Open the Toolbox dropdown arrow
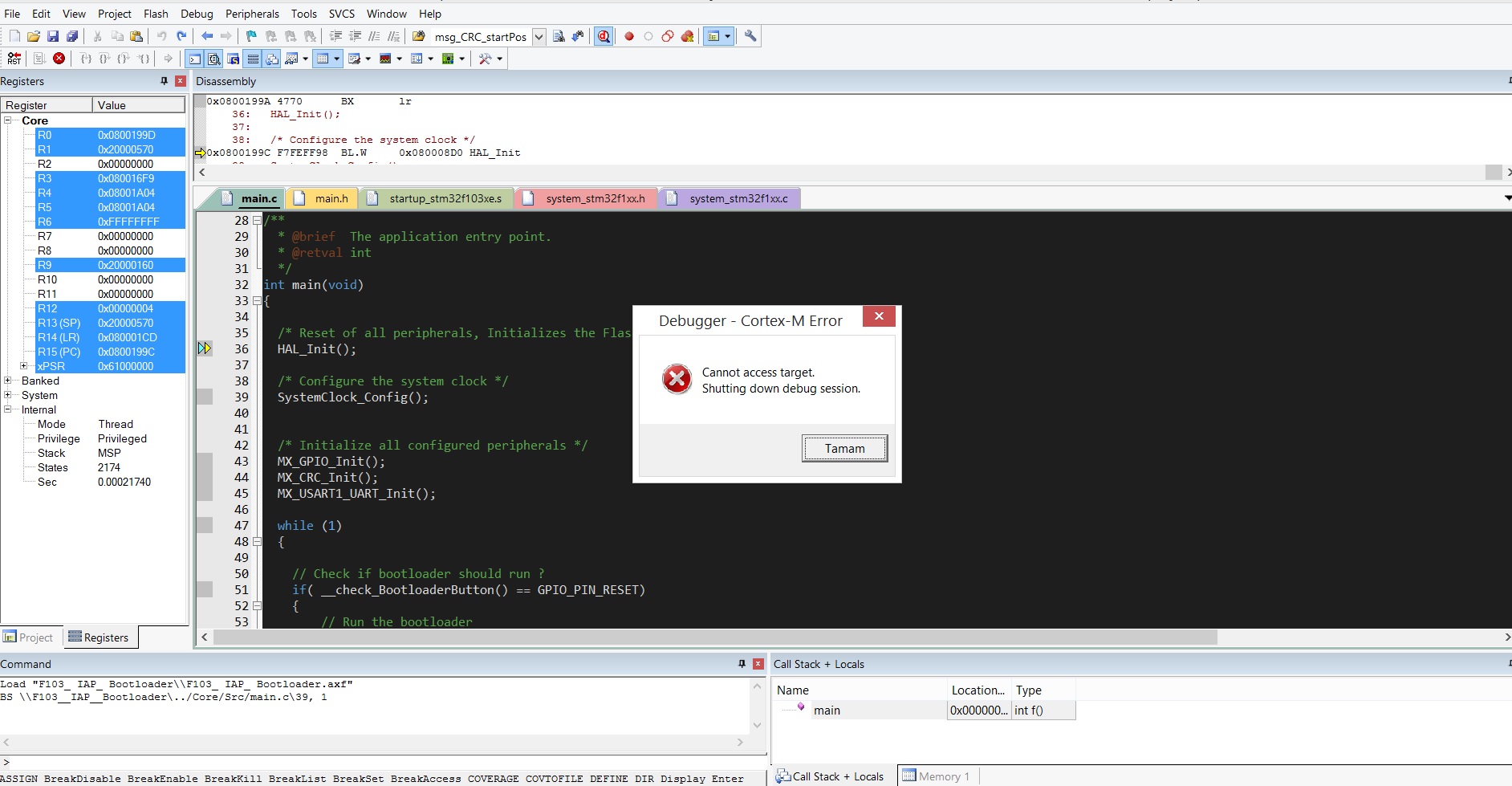Viewport: 1512px width, 786px height. click(499, 59)
